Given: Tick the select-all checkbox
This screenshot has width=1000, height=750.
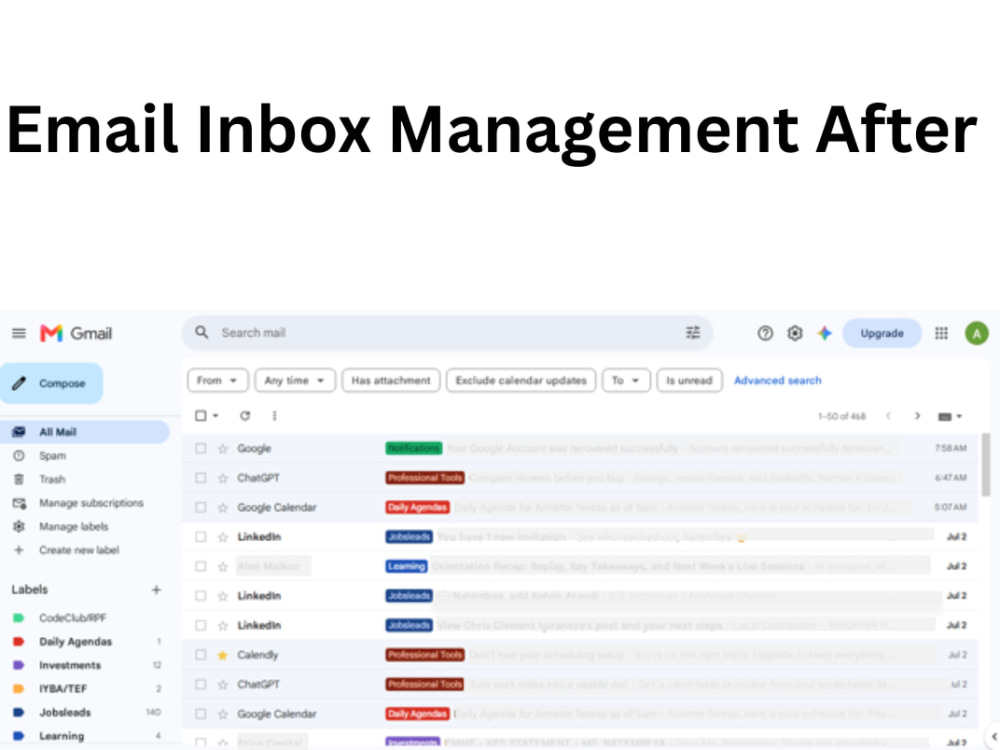Looking at the screenshot, I should (201, 416).
